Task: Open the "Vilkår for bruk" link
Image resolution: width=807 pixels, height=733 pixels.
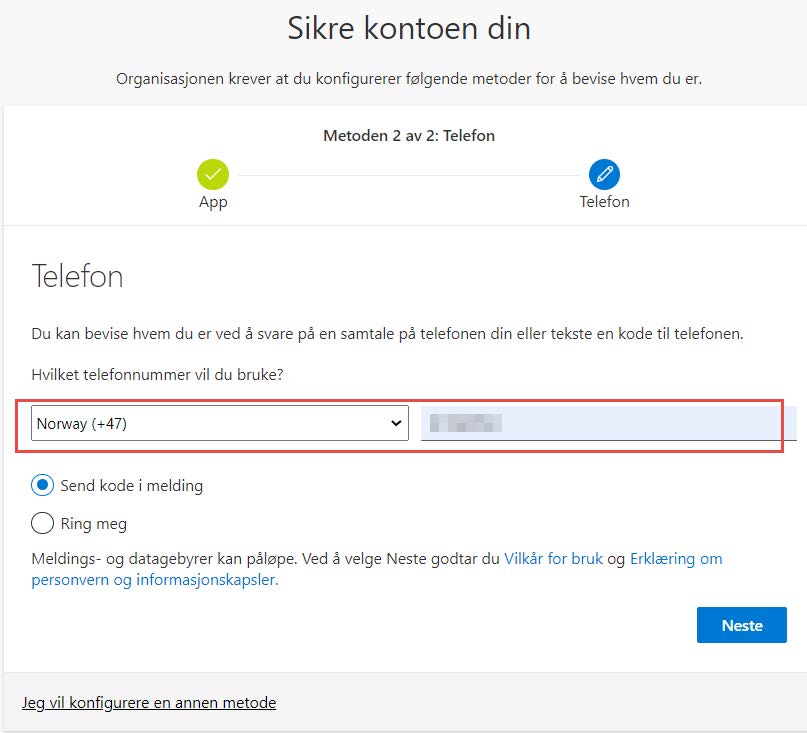Action: coord(553,559)
